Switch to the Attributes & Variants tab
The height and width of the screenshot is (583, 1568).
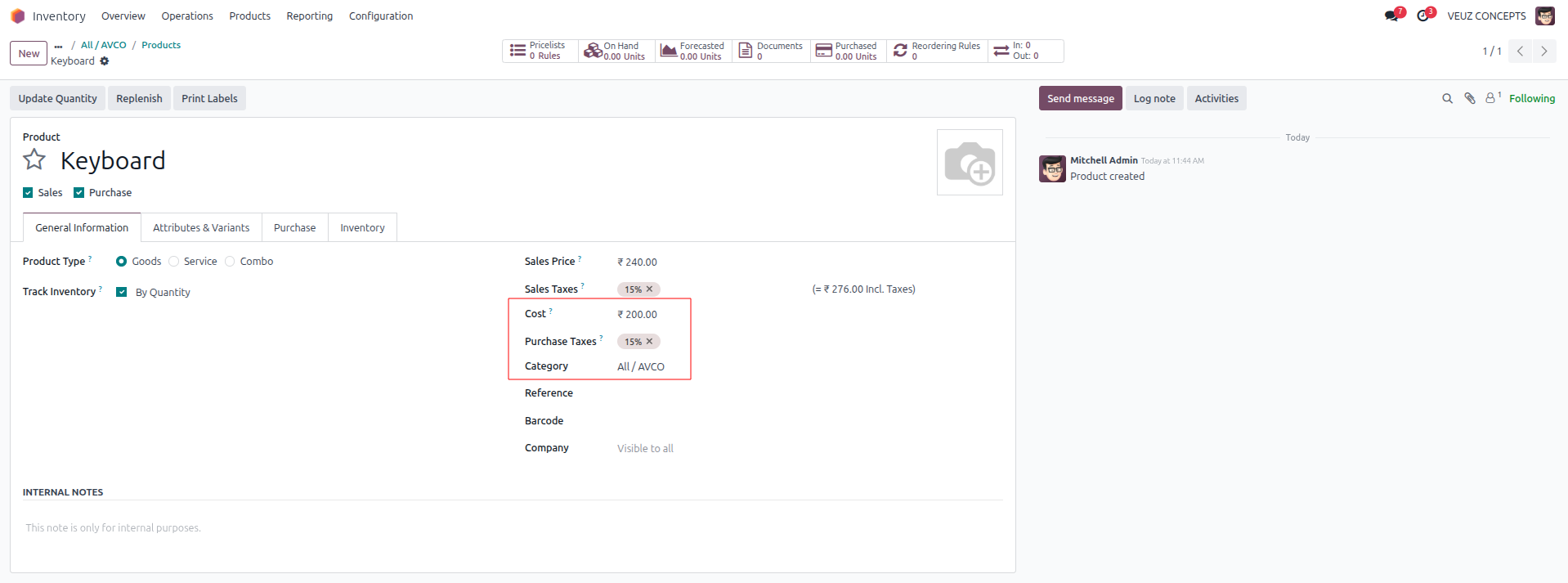(201, 227)
